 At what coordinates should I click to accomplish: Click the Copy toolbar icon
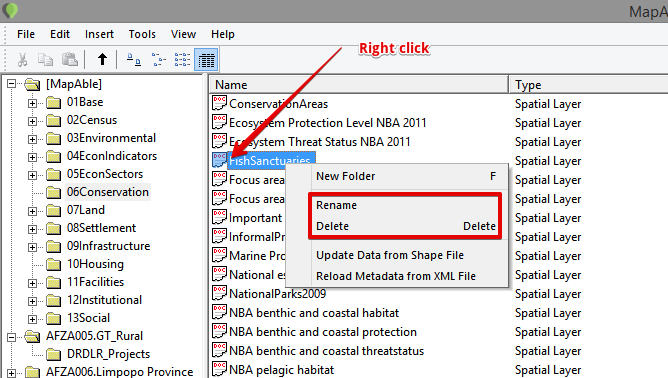pos(45,60)
